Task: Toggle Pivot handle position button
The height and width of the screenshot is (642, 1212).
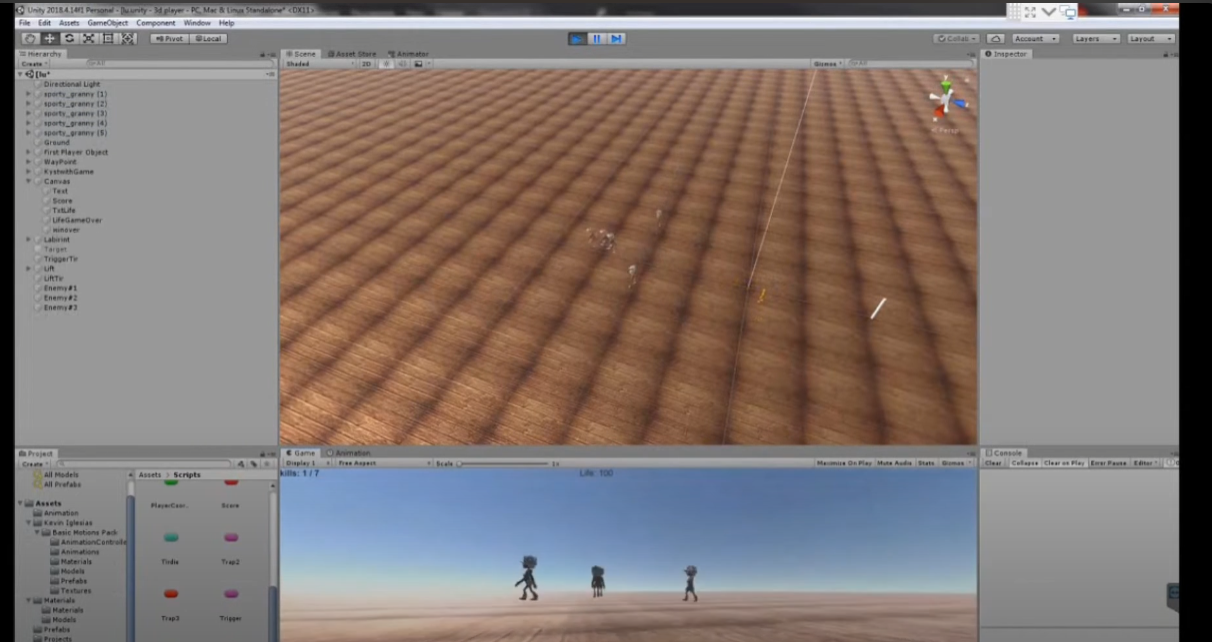Action: (170, 39)
